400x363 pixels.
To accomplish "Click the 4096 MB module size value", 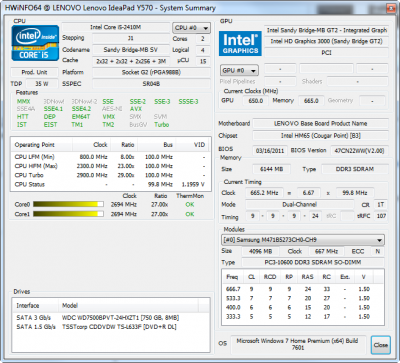I will pyautogui.click(x=261, y=251).
